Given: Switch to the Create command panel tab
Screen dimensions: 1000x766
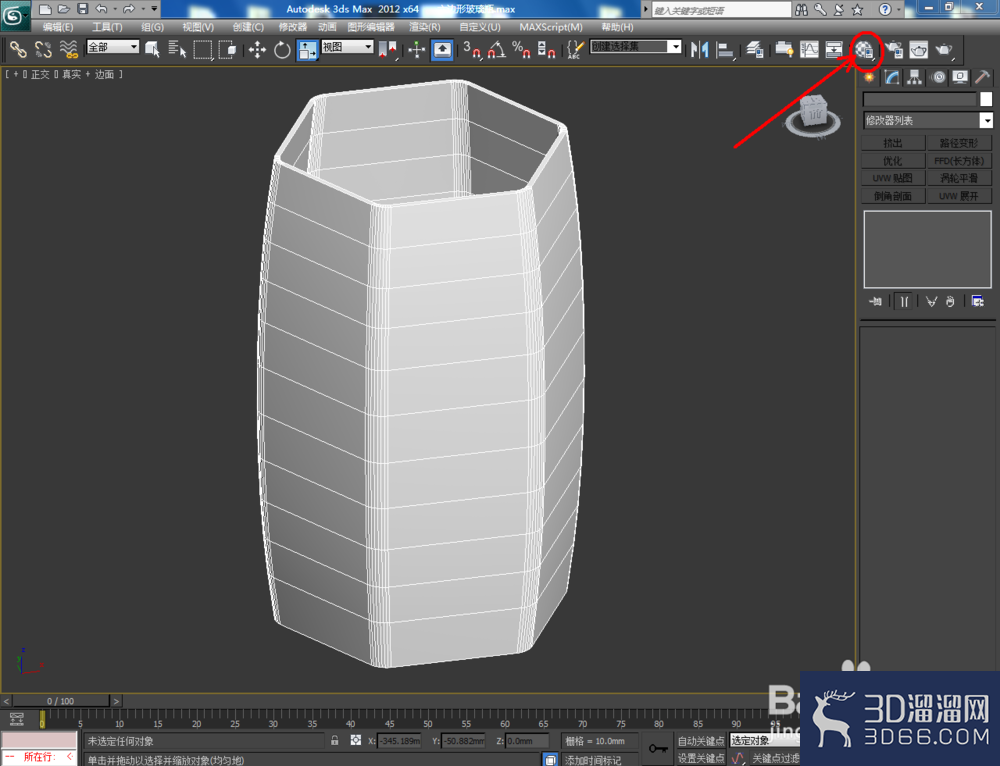Looking at the screenshot, I should point(869,77).
